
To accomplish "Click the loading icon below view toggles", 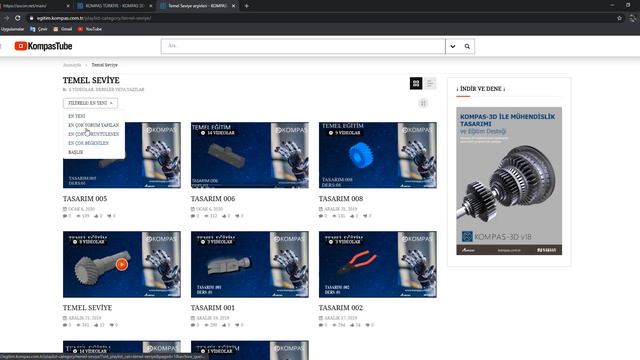I will coord(423,103).
